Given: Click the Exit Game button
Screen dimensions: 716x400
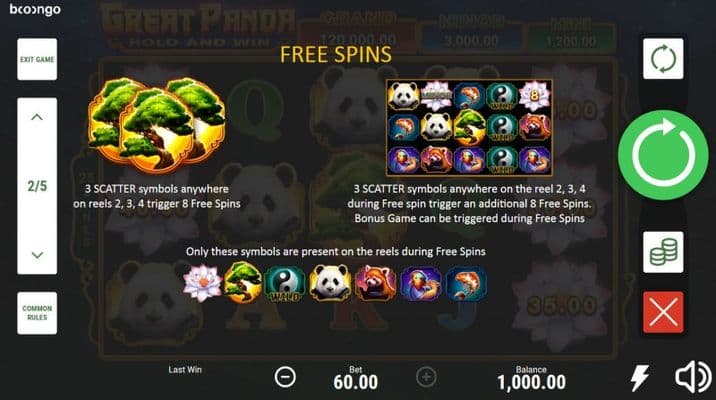Looking at the screenshot, I should pyautogui.click(x=37, y=59).
